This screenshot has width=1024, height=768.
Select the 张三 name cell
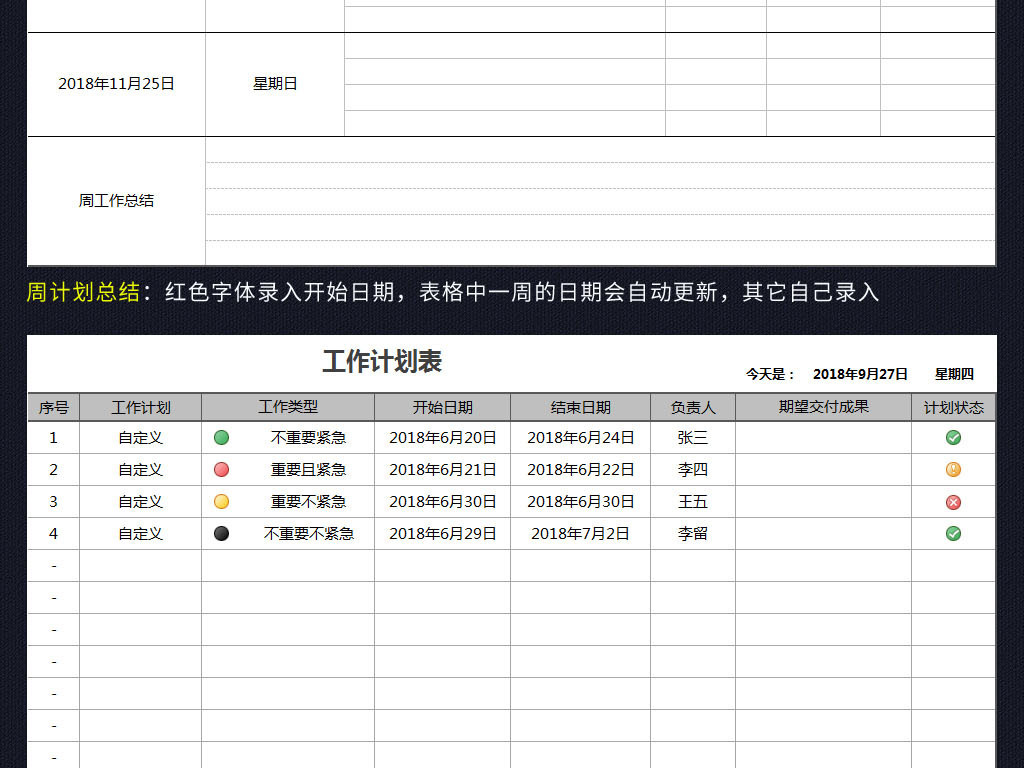[x=689, y=437]
